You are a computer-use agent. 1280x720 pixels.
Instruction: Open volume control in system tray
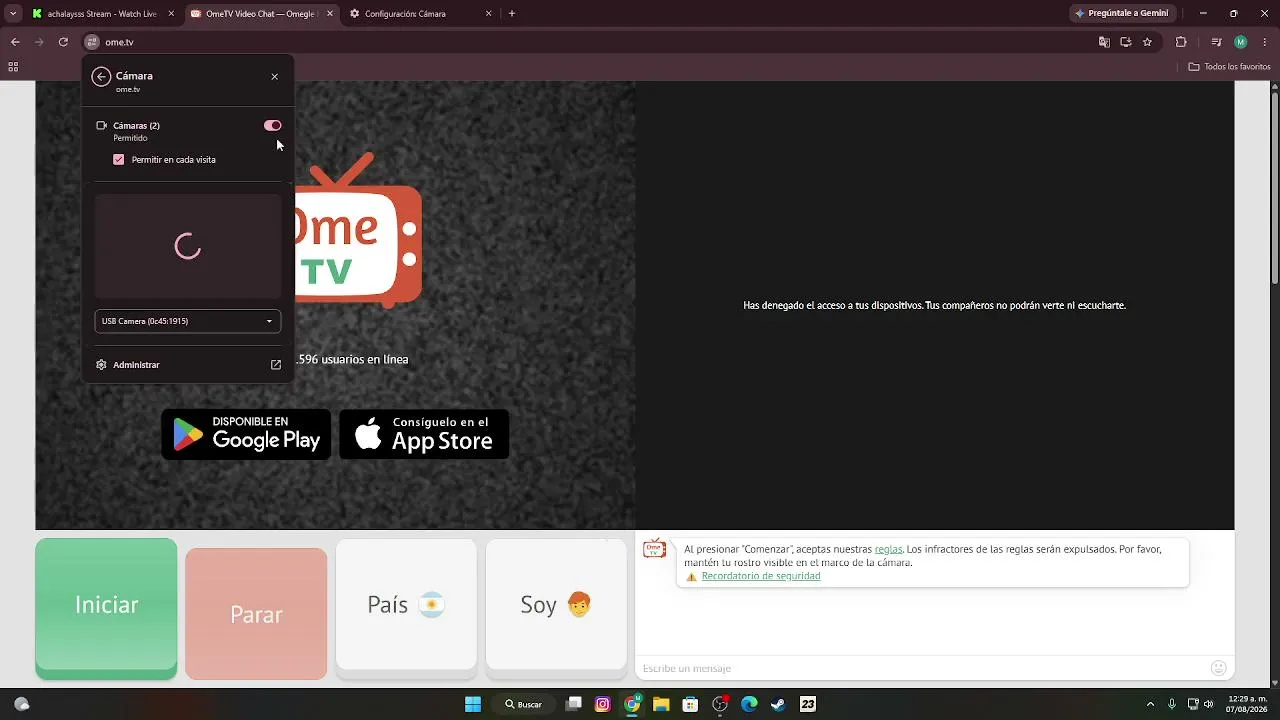[x=1209, y=704]
